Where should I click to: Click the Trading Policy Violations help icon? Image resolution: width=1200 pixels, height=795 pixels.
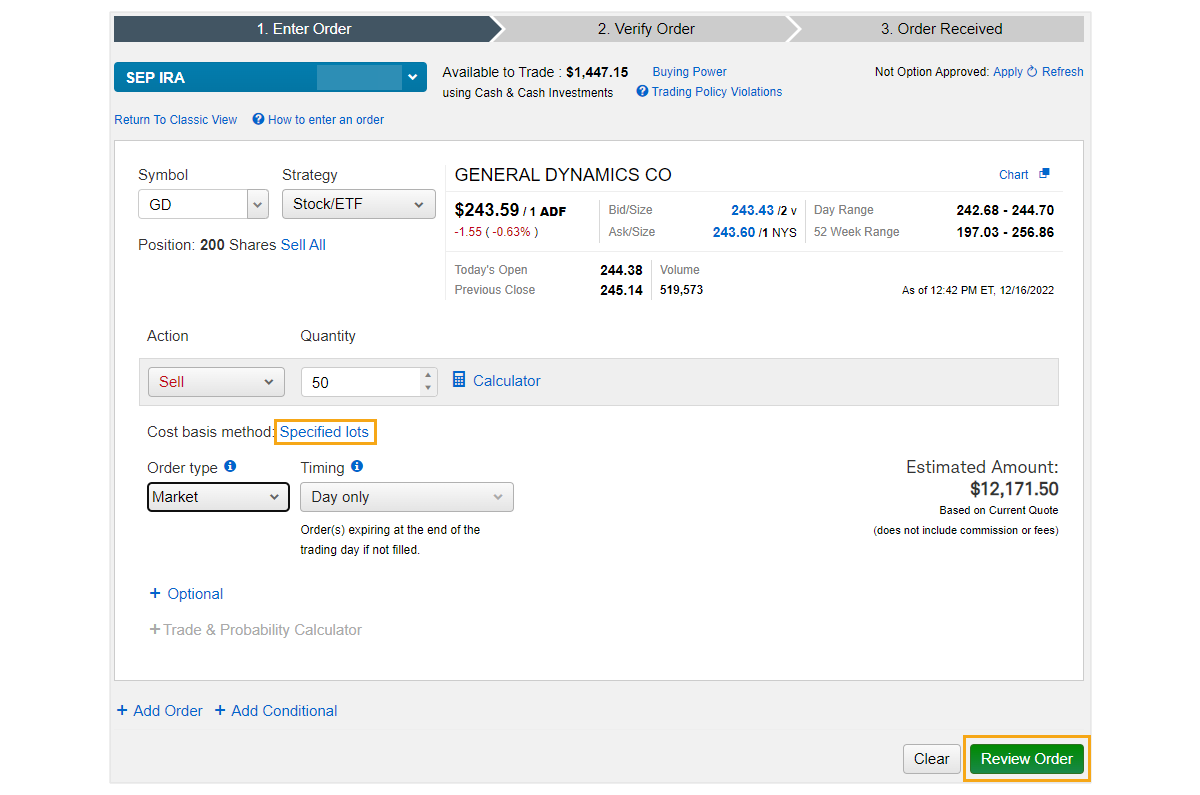pos(642,91)
